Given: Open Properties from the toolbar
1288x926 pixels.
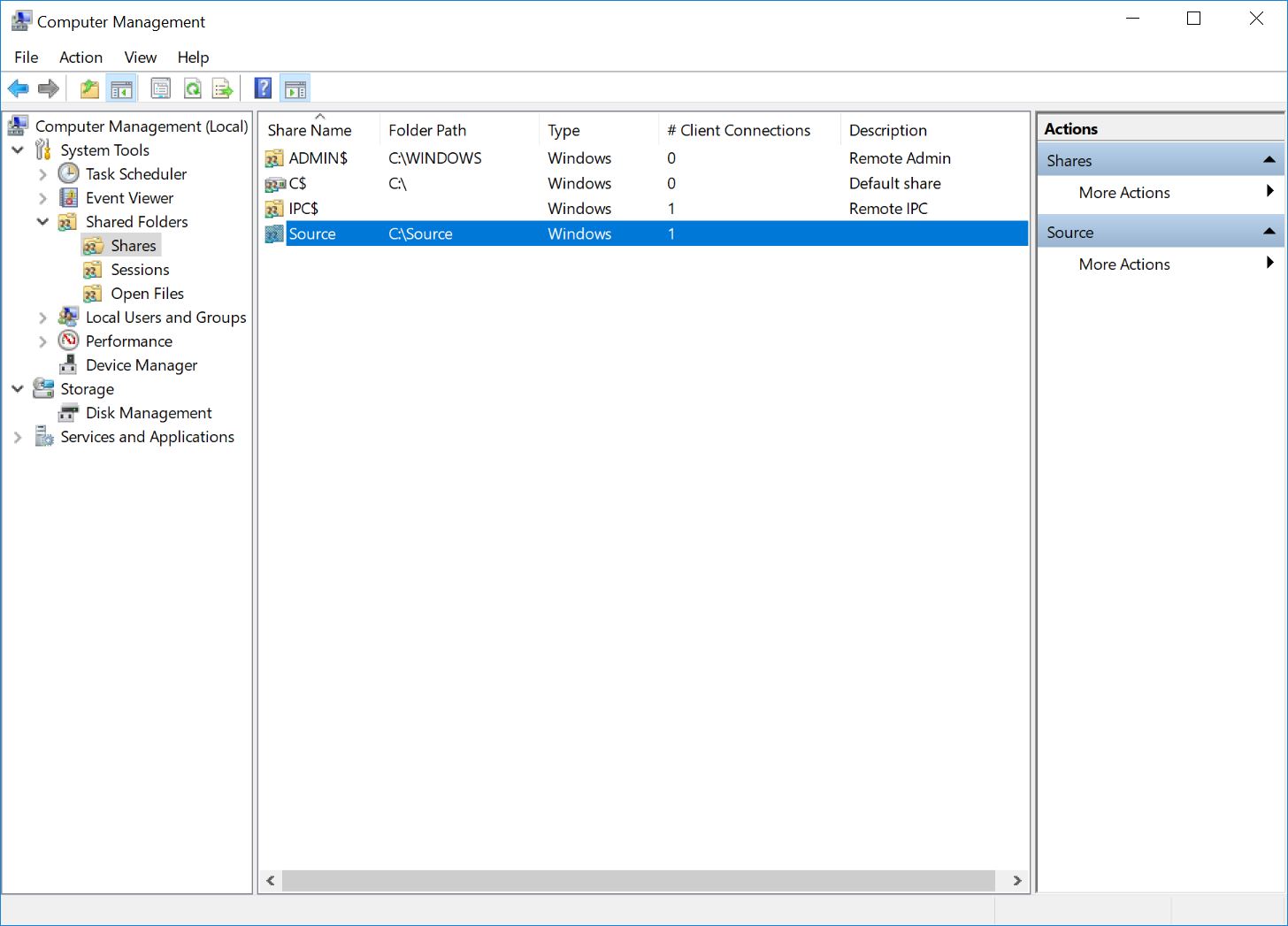Looking at the screenshot, I should 160,88.
